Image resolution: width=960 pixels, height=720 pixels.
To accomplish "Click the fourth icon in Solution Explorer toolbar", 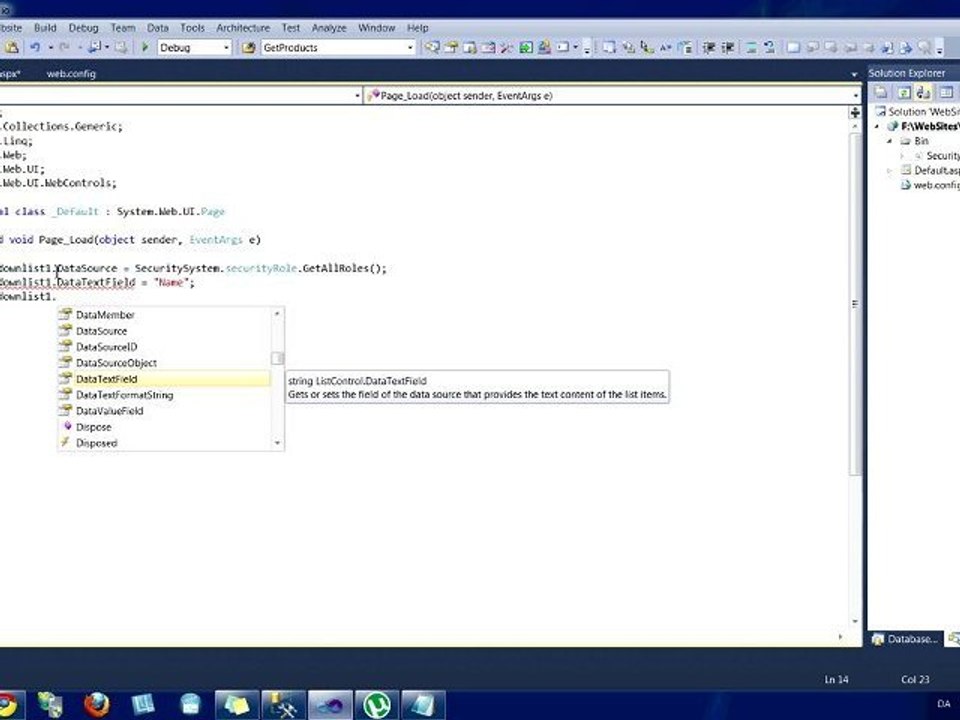I will (x=946, y=92).
